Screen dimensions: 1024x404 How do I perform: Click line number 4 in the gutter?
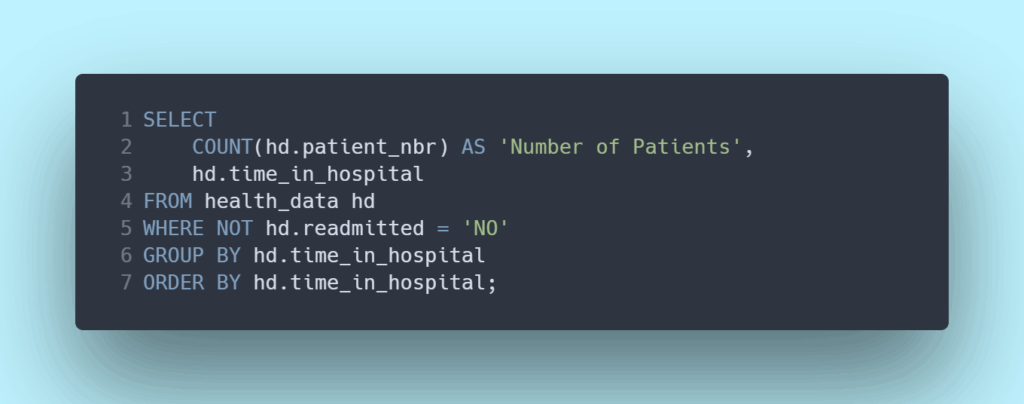pyautogui.click(x=126, y=201)
